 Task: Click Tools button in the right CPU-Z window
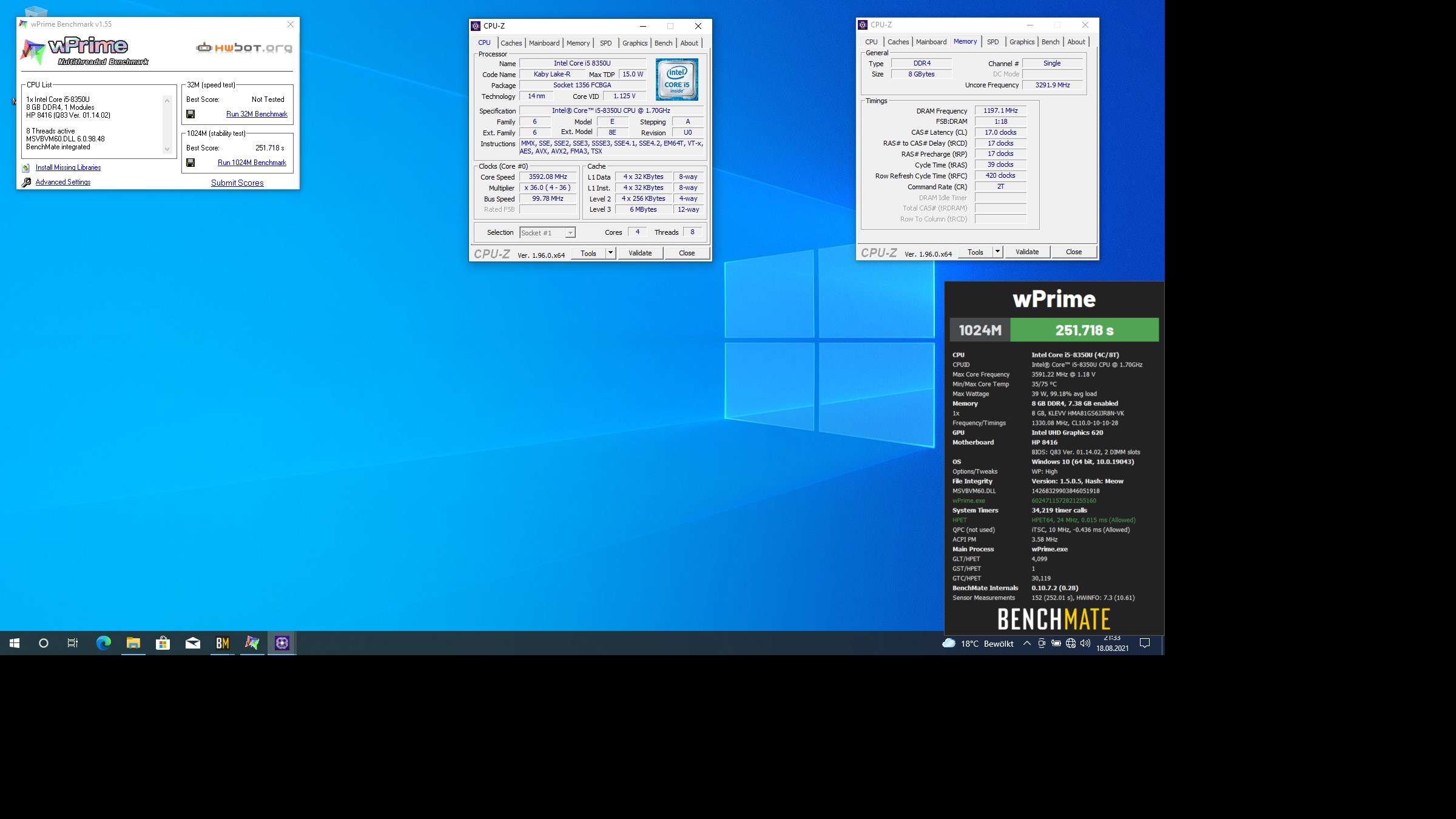976,252
